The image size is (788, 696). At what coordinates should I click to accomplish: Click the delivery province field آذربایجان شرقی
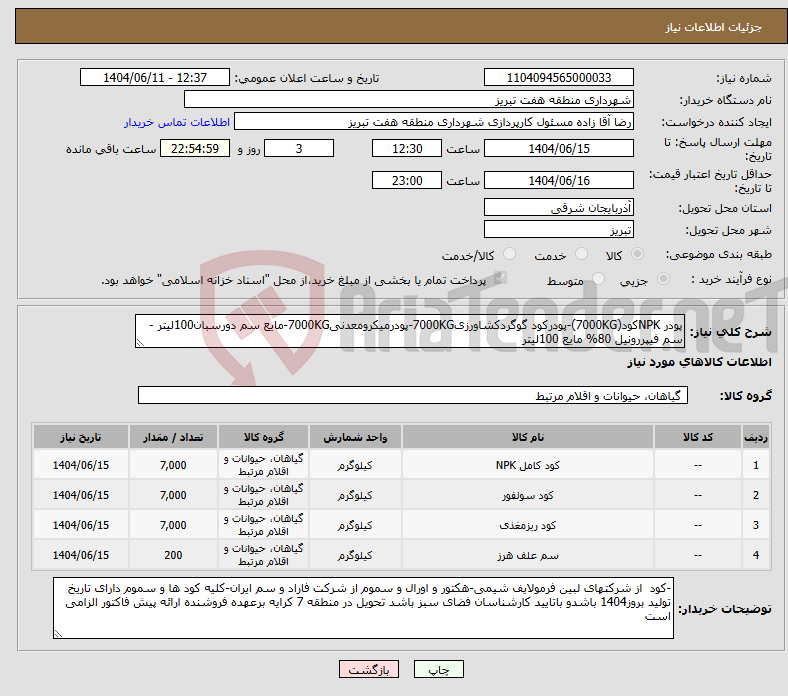(x=559, y=207)
